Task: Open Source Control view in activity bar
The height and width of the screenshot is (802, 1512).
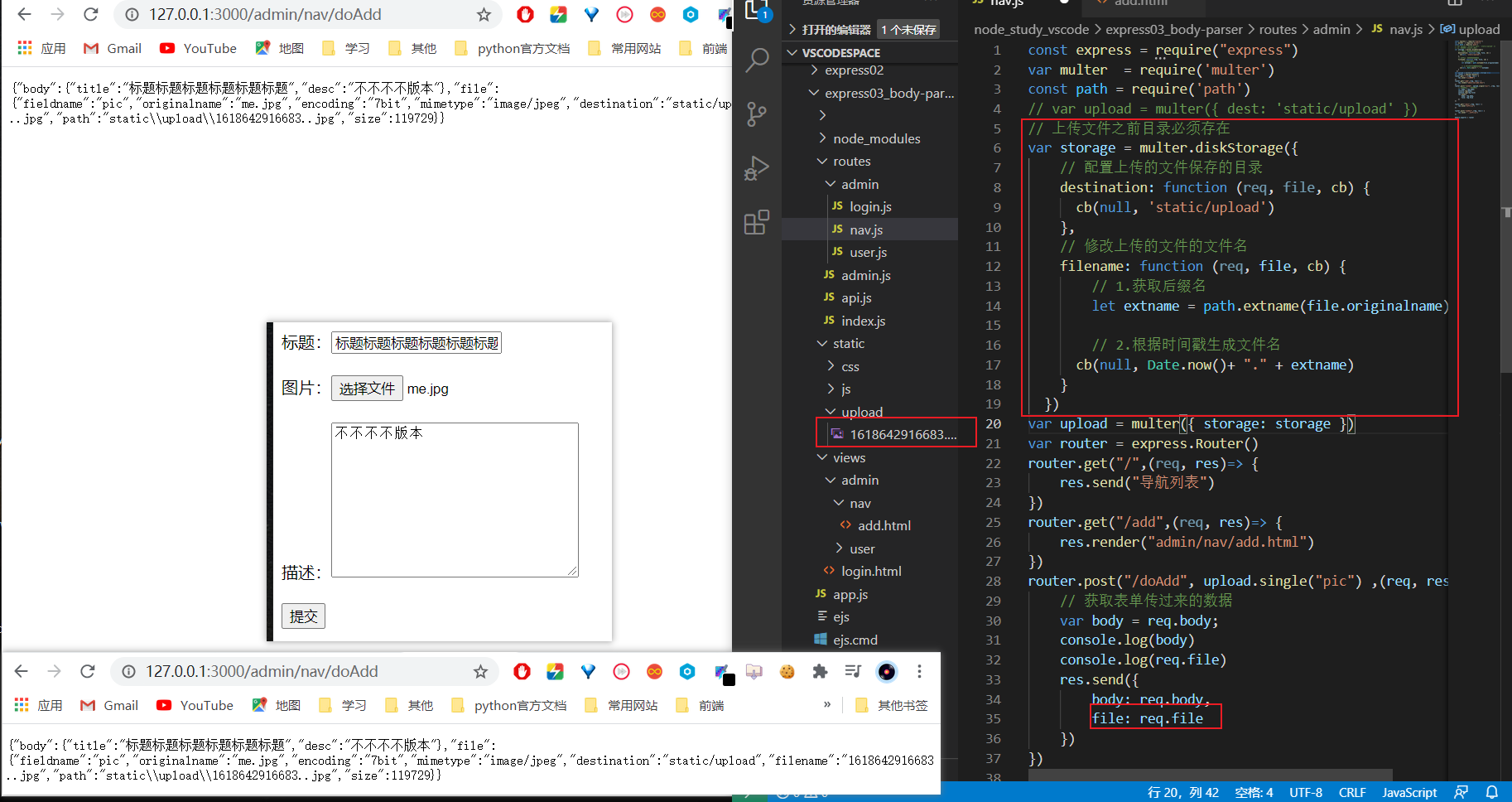Action: [757, 114]
